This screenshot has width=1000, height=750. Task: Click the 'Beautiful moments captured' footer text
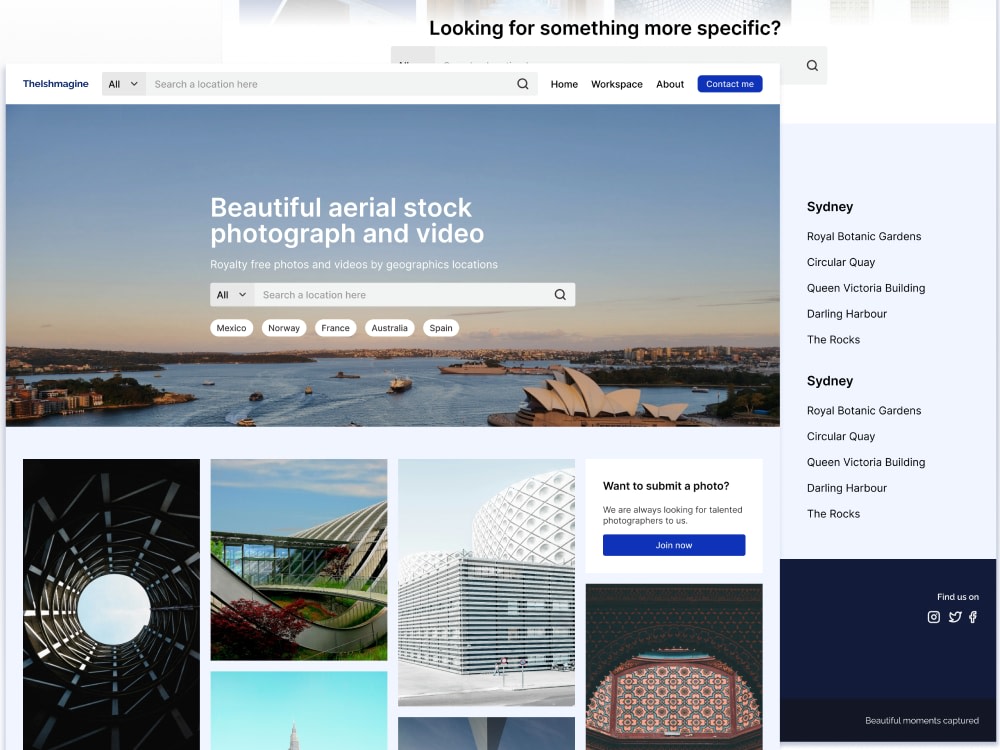(x=922, y=721)
